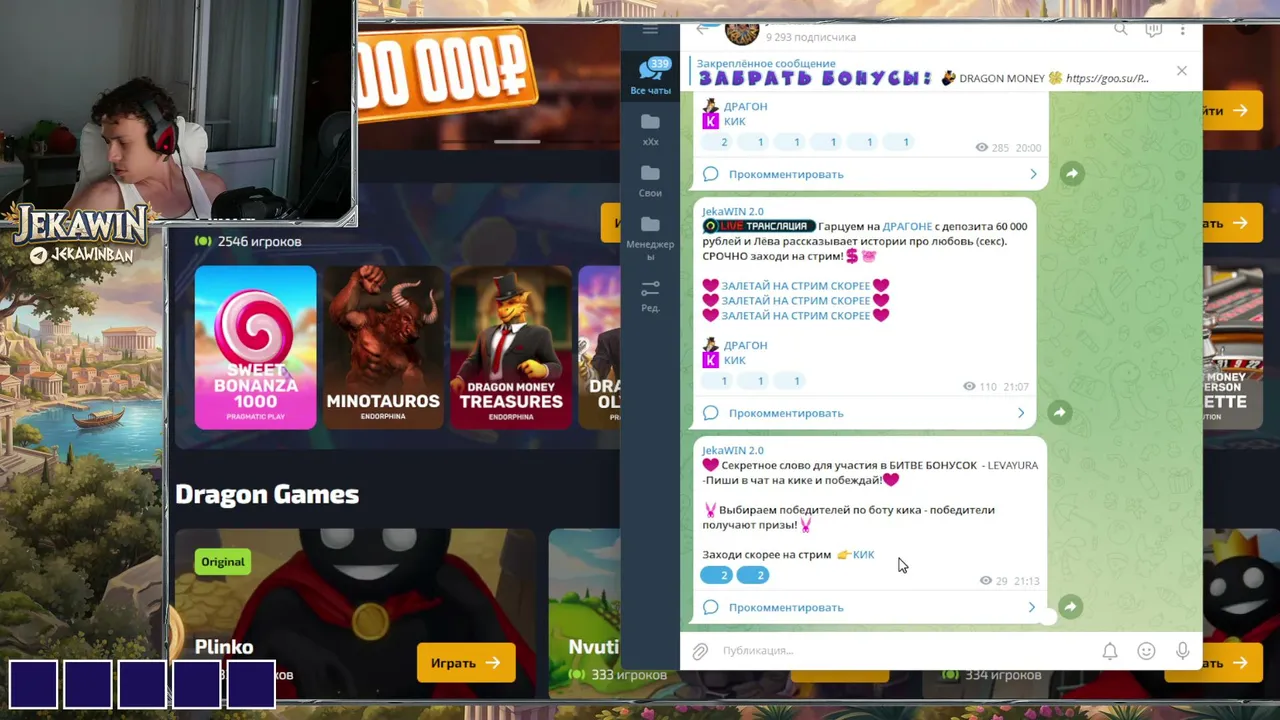Forward the 21:07 post via share arrow
The height and width of the screenshot is (720, 1280).
point(1059,413)
